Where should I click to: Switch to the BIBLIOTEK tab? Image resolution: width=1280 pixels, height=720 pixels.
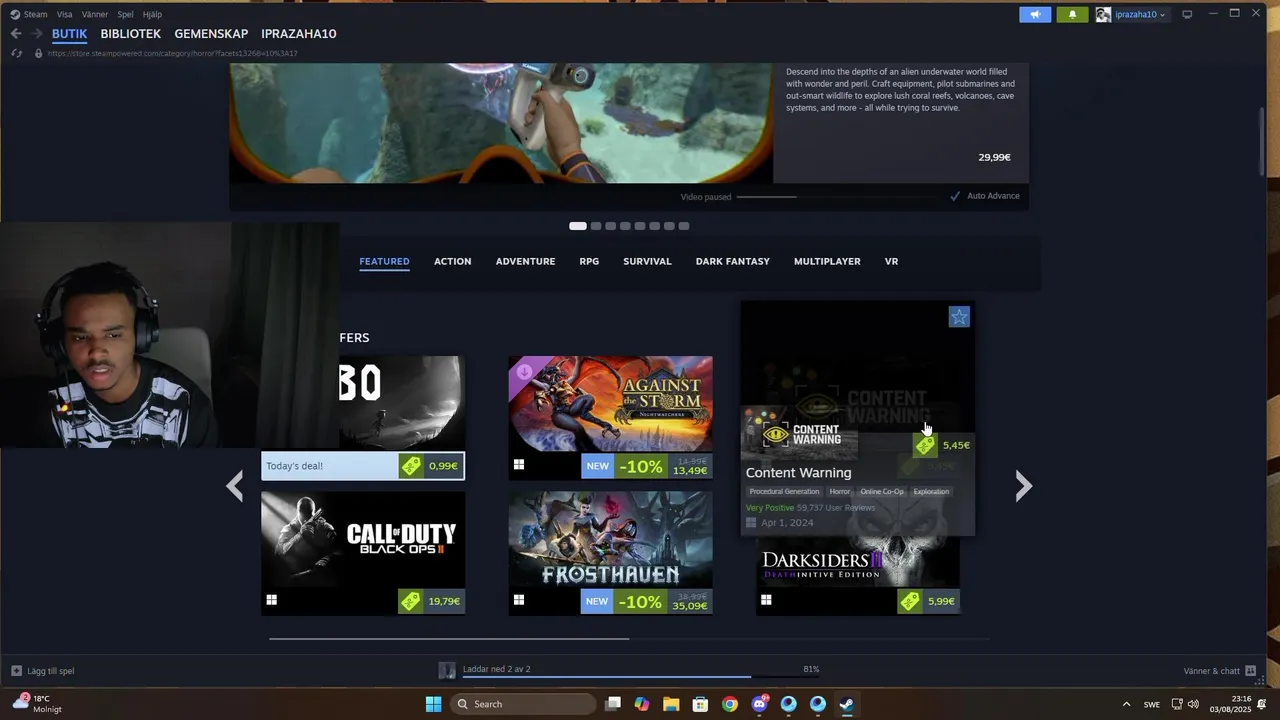(131, 34)
